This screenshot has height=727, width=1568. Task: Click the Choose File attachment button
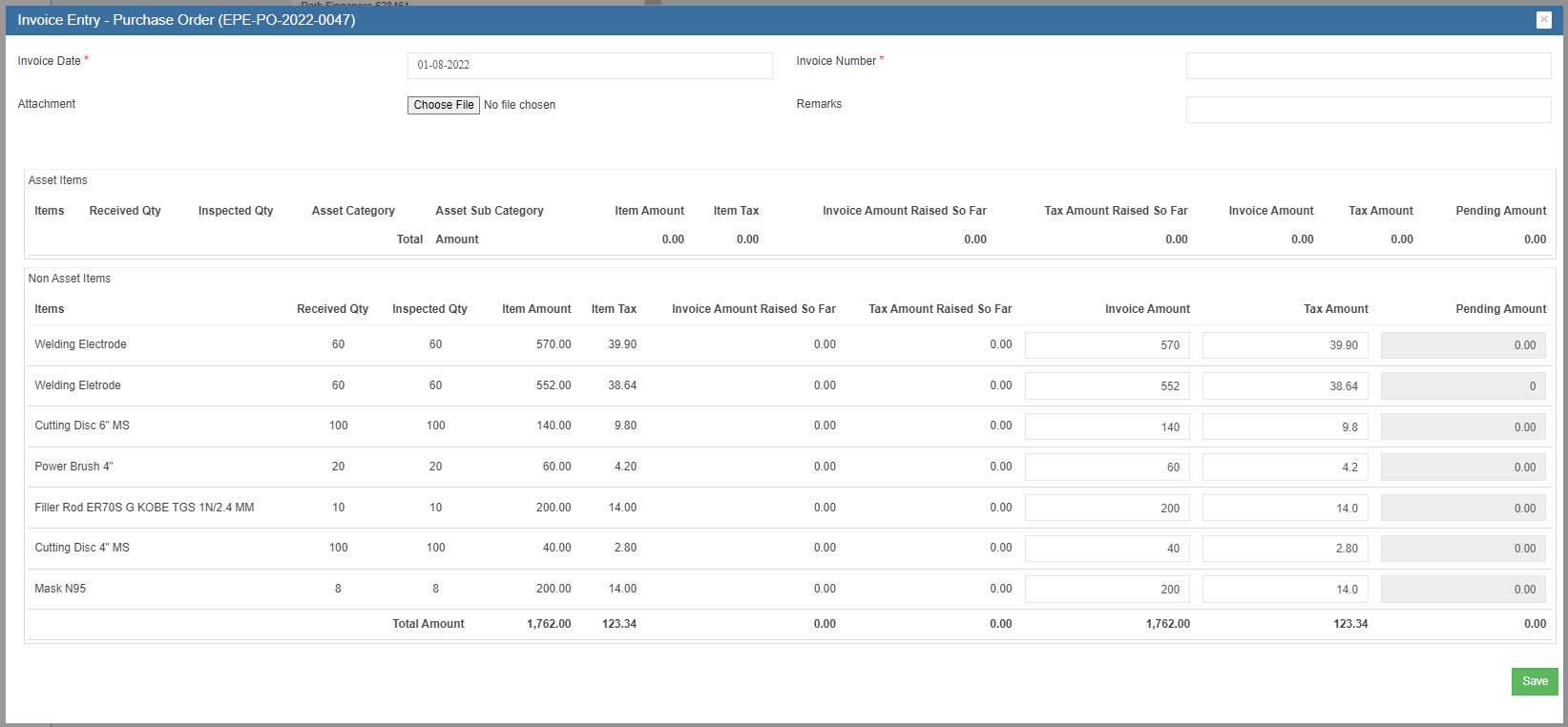pyautogui.click(x=443, y=105)
